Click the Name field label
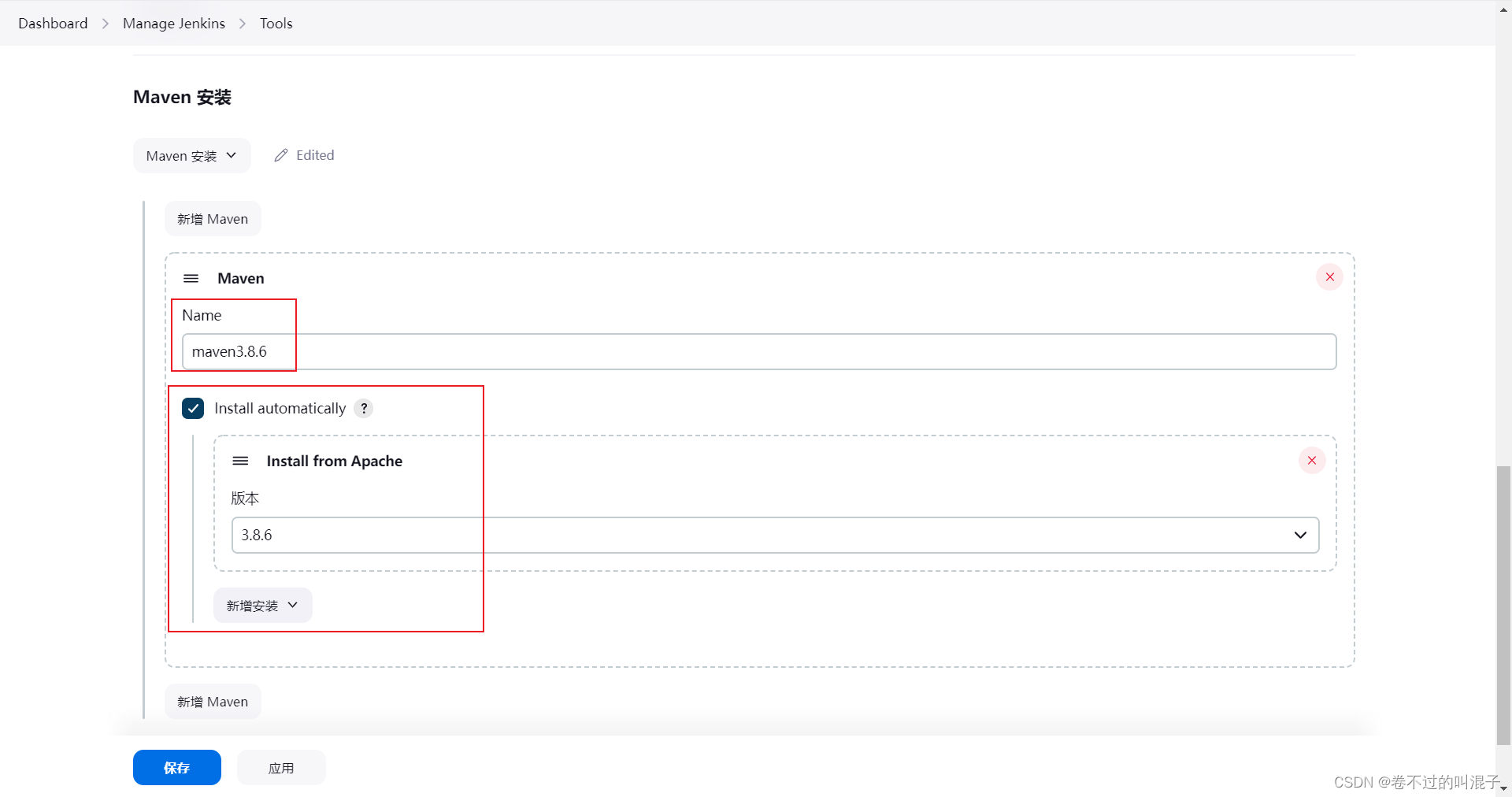This screenshot has width=1512, height=797. [202, 316]
